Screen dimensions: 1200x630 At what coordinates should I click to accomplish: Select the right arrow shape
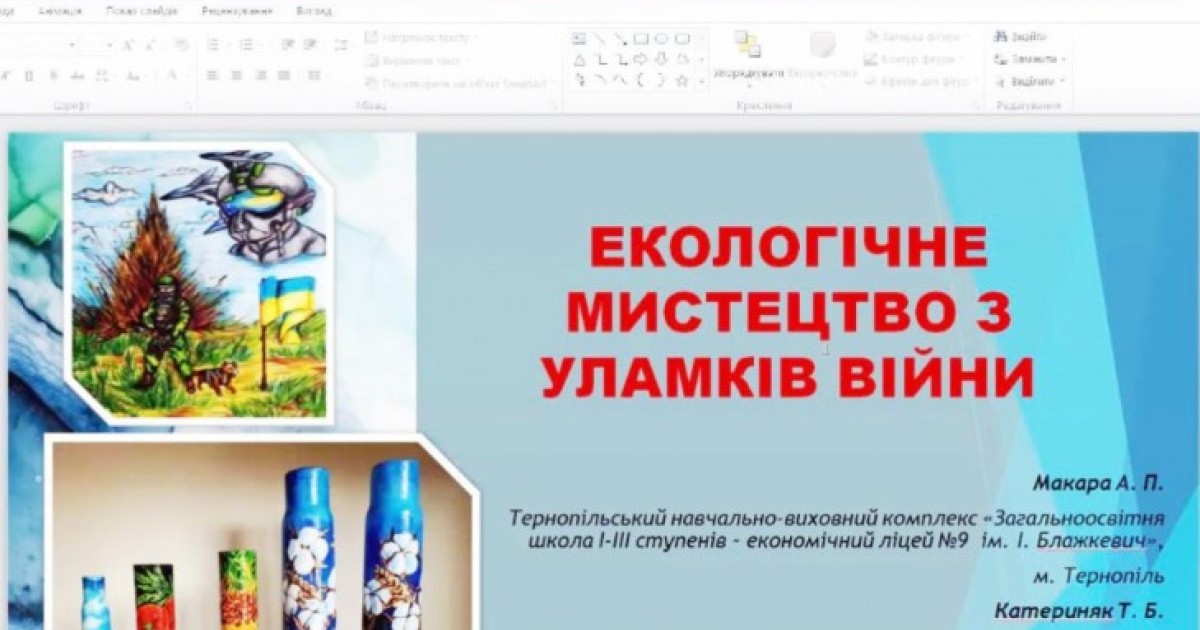click(x=640, y=60)
